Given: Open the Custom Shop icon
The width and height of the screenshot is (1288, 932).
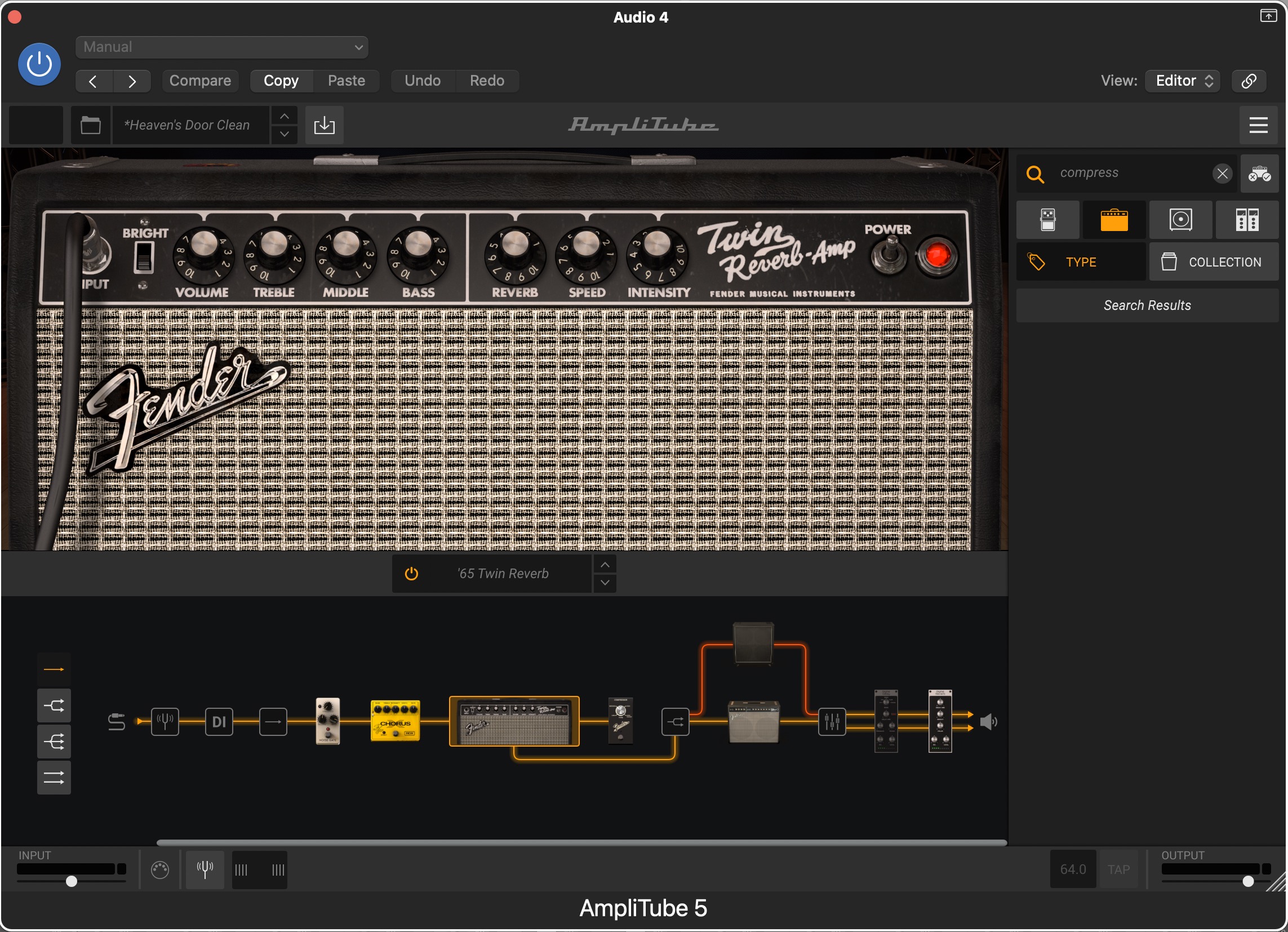Looking at the screenshot, I should [x=1259, y=173].
